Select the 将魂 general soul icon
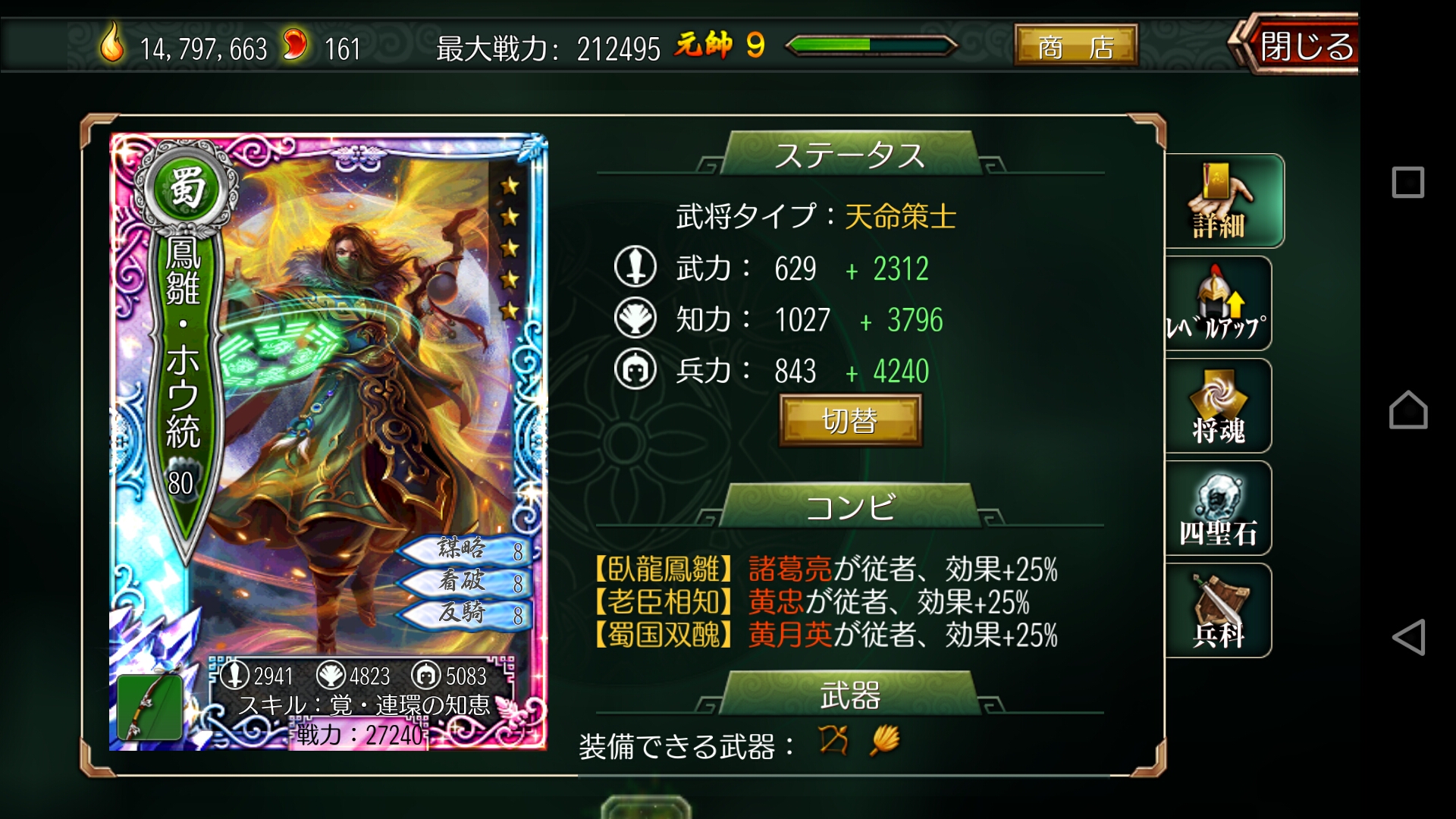Viewport: 1456px width, 819px height. click(1218, 406)
